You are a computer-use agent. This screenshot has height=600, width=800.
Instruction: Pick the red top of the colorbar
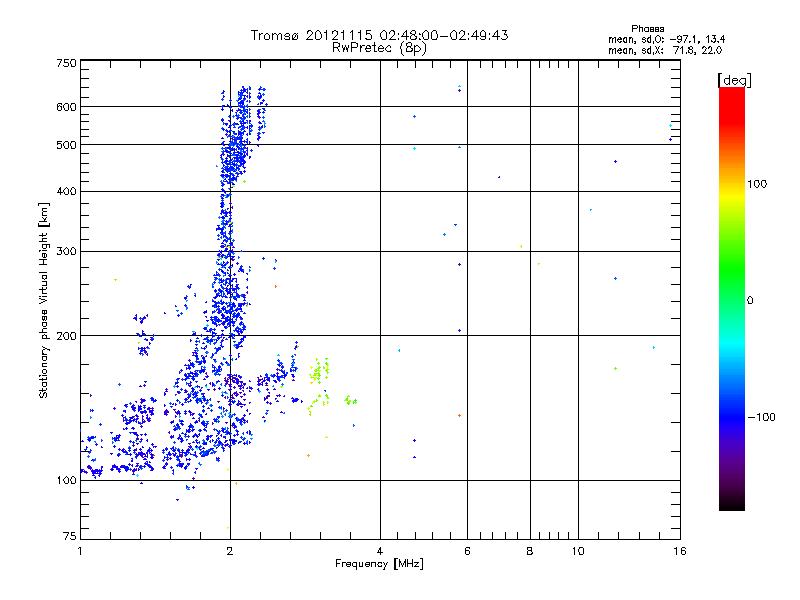click(731, 95)
